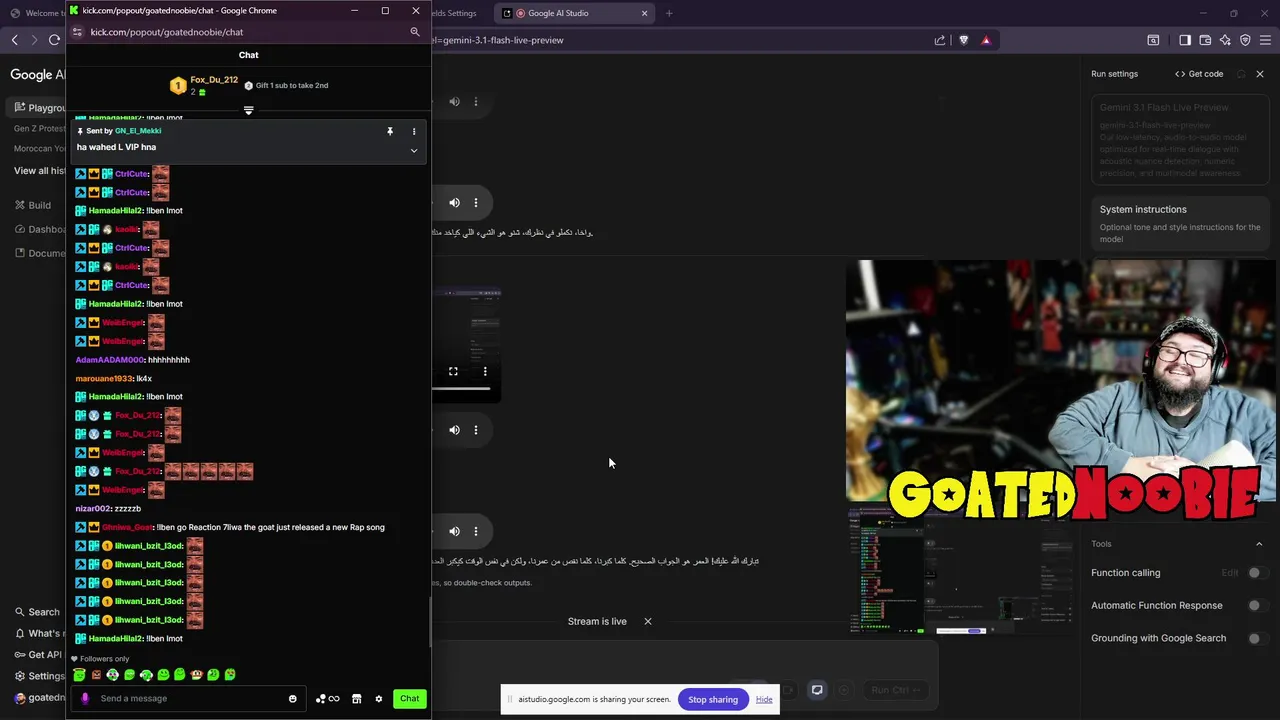1280x720 pixels.
Task: Click the chat scrollbar thumb
Action: (x=430, y=621)
